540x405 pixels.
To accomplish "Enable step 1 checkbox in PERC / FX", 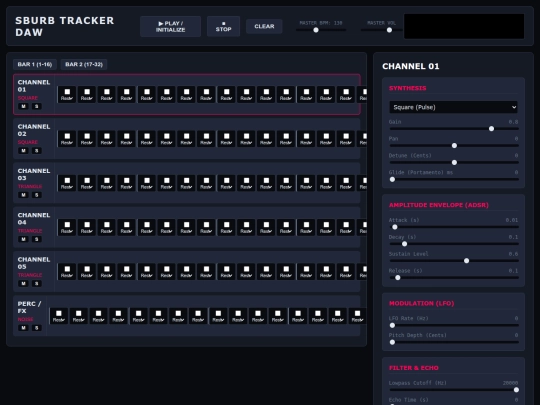I will 59,313.
